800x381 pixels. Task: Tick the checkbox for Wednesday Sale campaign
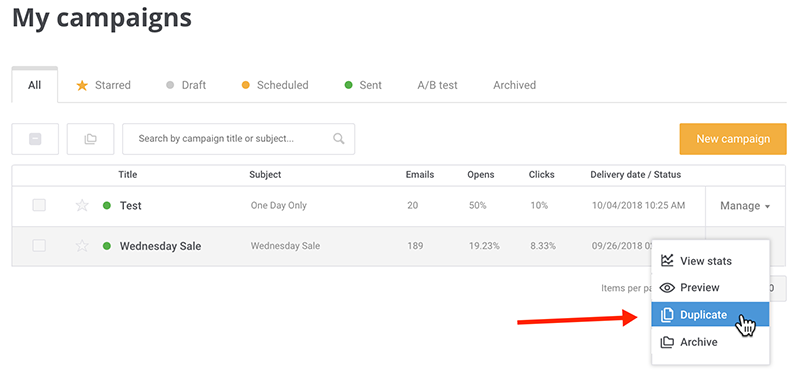(x=39, y=246)
